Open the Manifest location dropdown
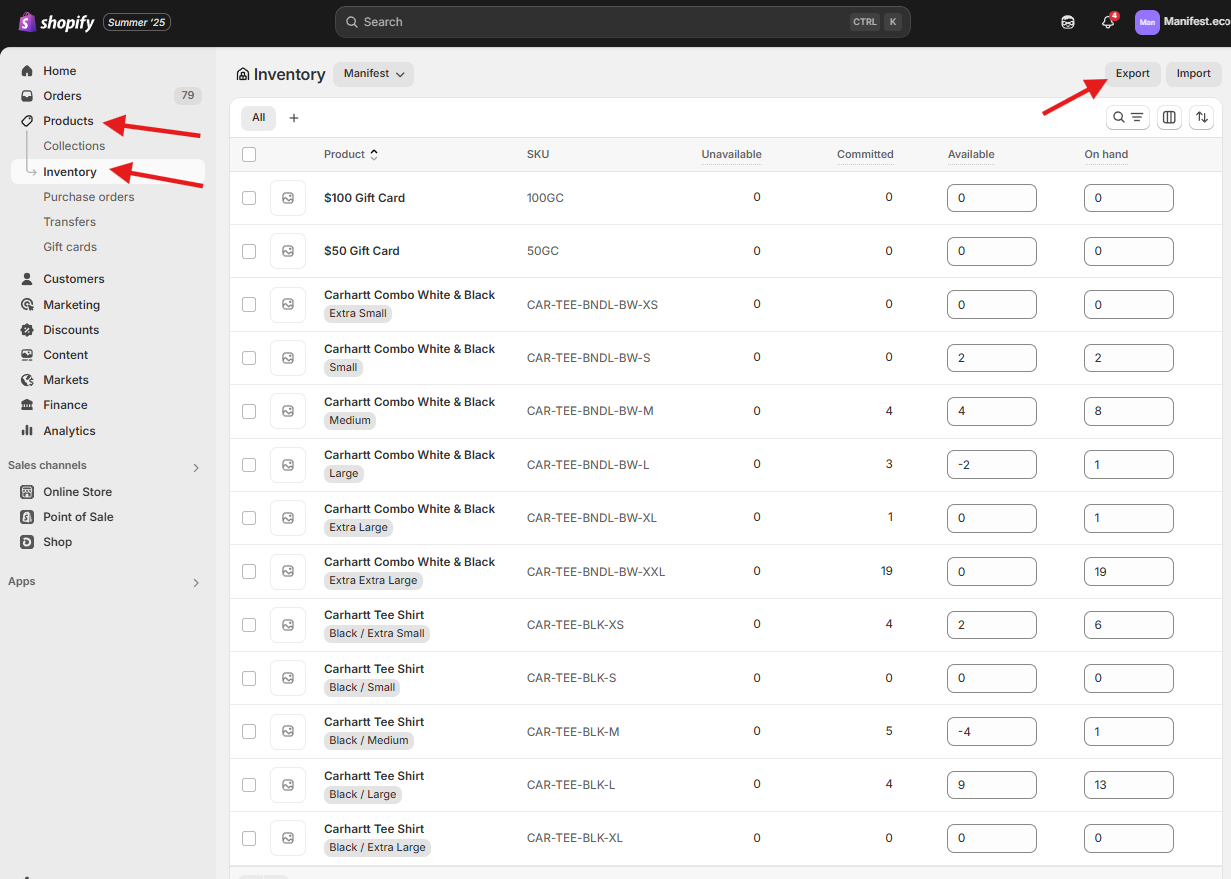The height and width of the screenshot is (879, 1231). click(373, 74)
